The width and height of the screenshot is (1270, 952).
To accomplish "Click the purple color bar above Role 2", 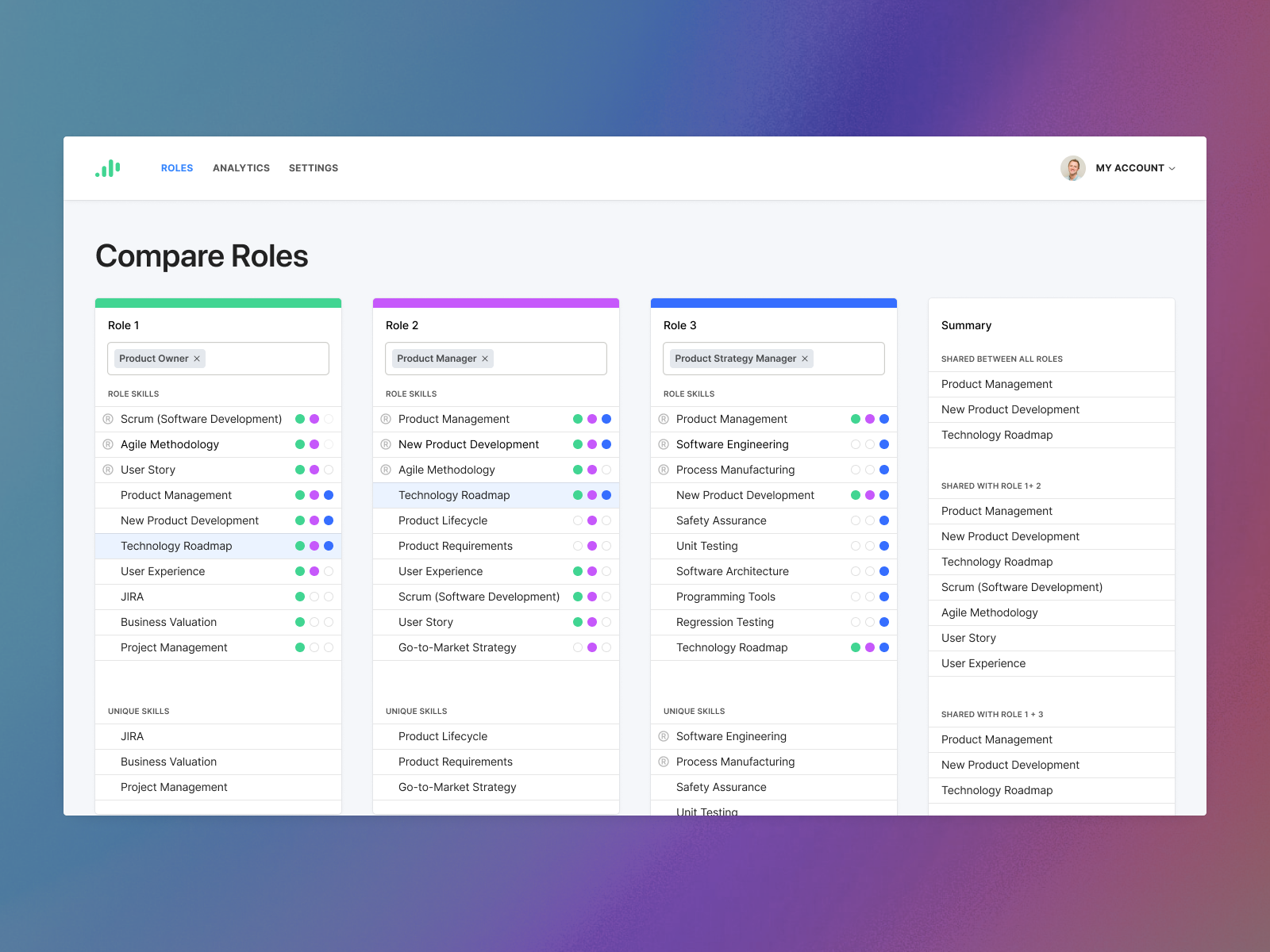I will 495,302.
